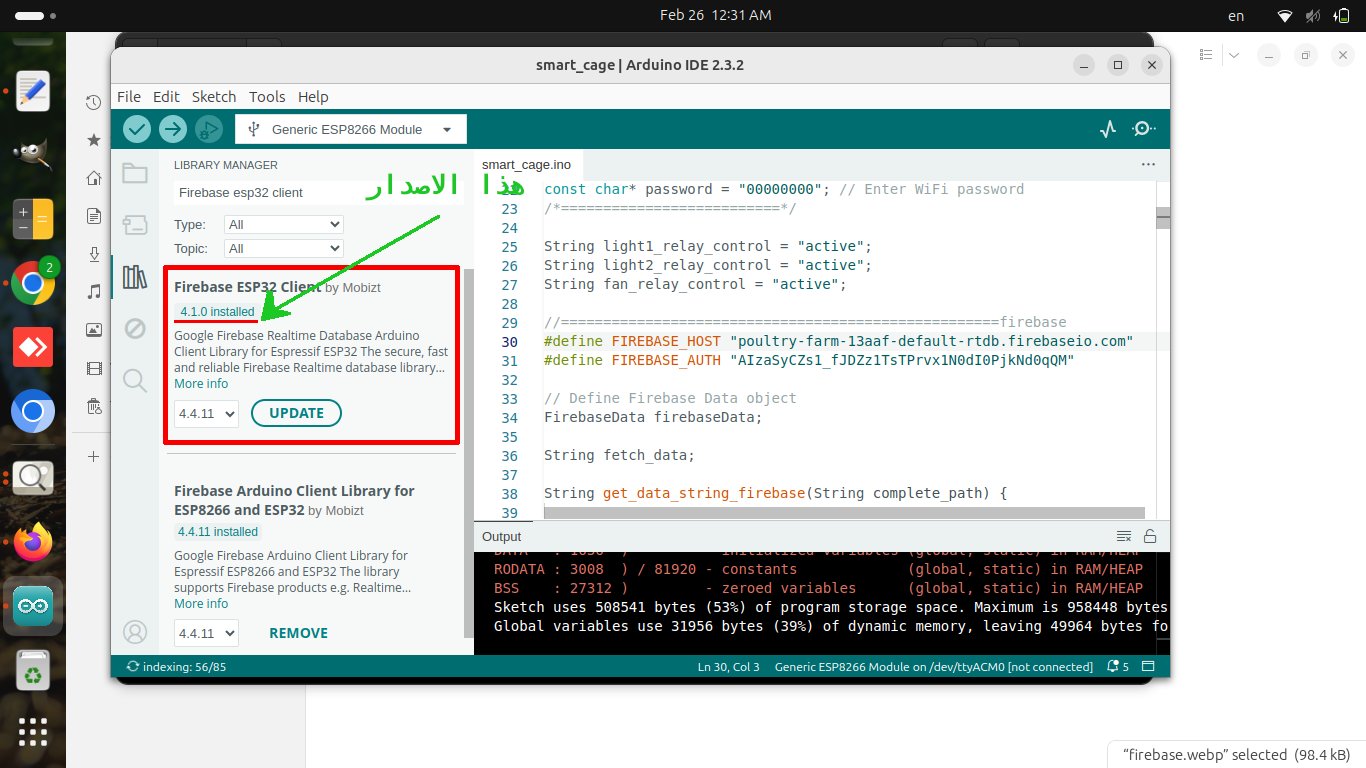The height and width of the screenshot is (768, 1366).
Task: Show Applications grid in the dock
Action: coord(32,731)
